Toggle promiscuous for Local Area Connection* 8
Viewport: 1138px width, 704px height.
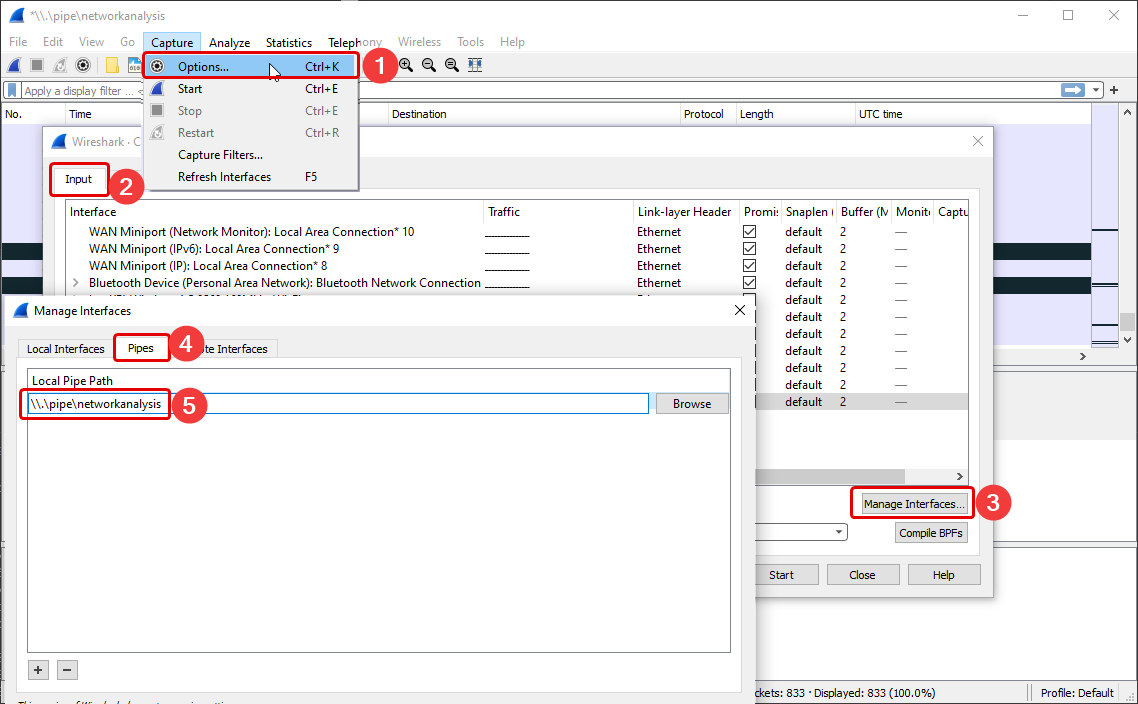coord(750,266)
